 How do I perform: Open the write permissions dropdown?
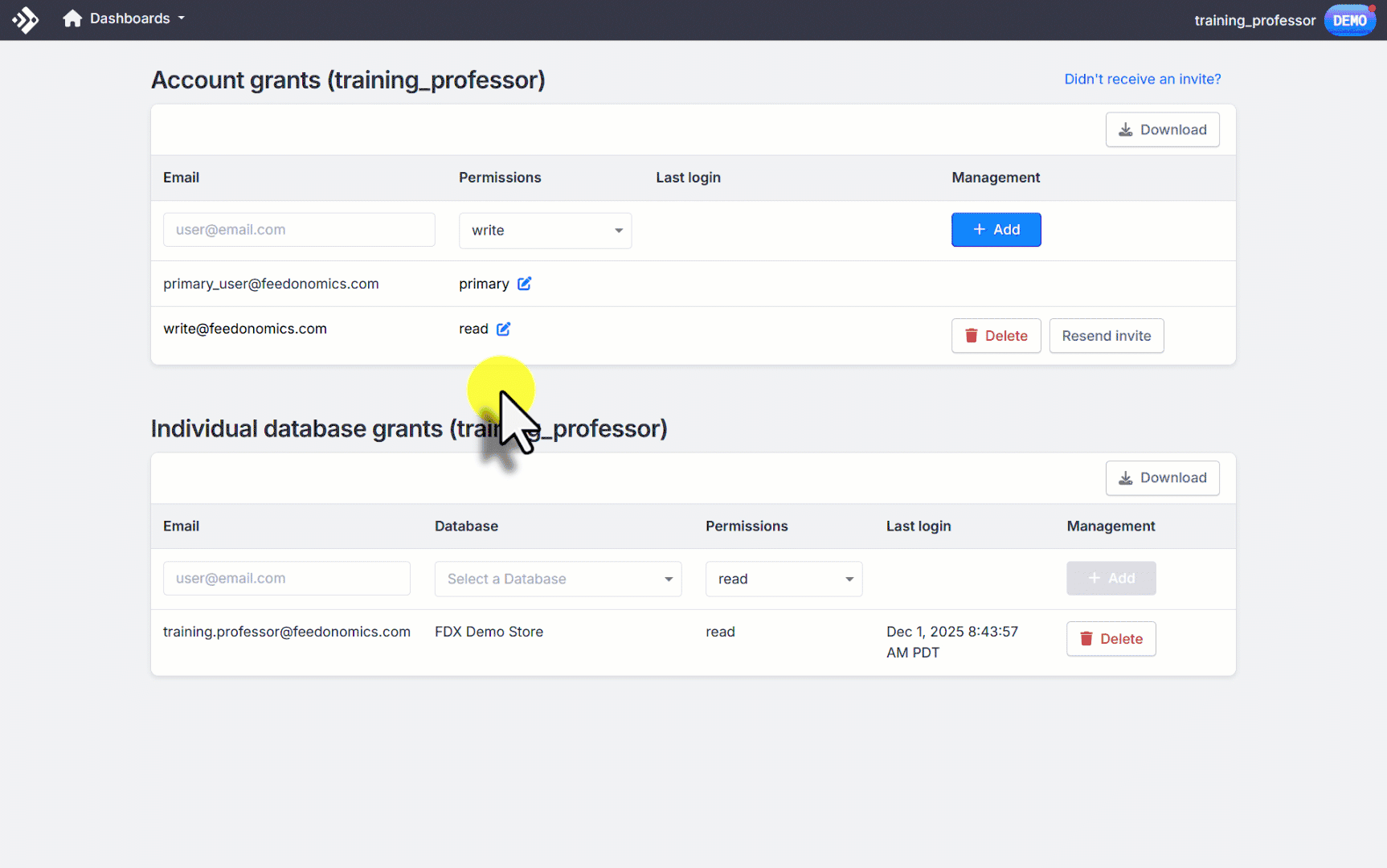[x=545, y=231]
